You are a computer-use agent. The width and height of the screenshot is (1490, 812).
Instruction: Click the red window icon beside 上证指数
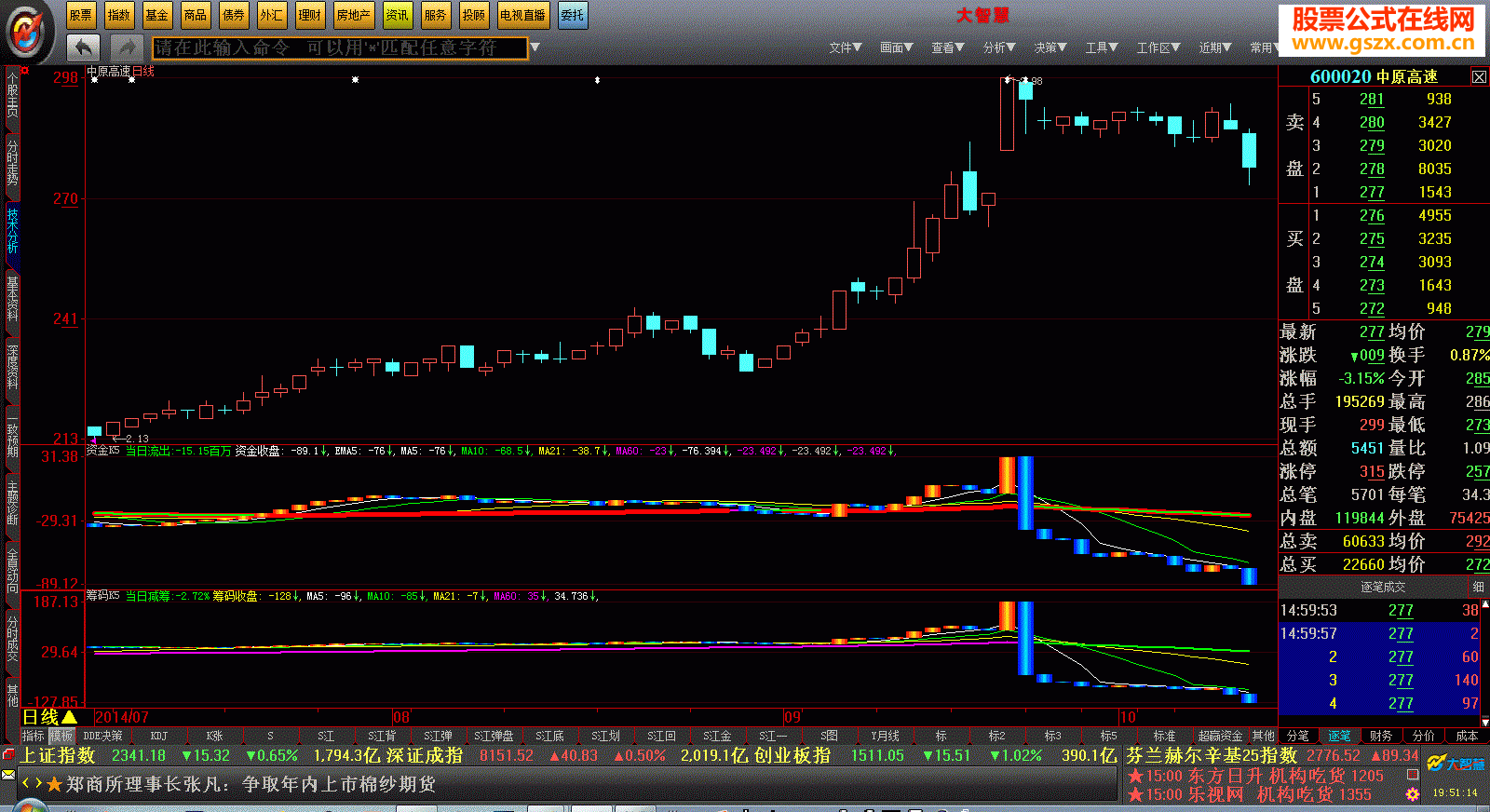pyautogui.click(x=8, y=755)
